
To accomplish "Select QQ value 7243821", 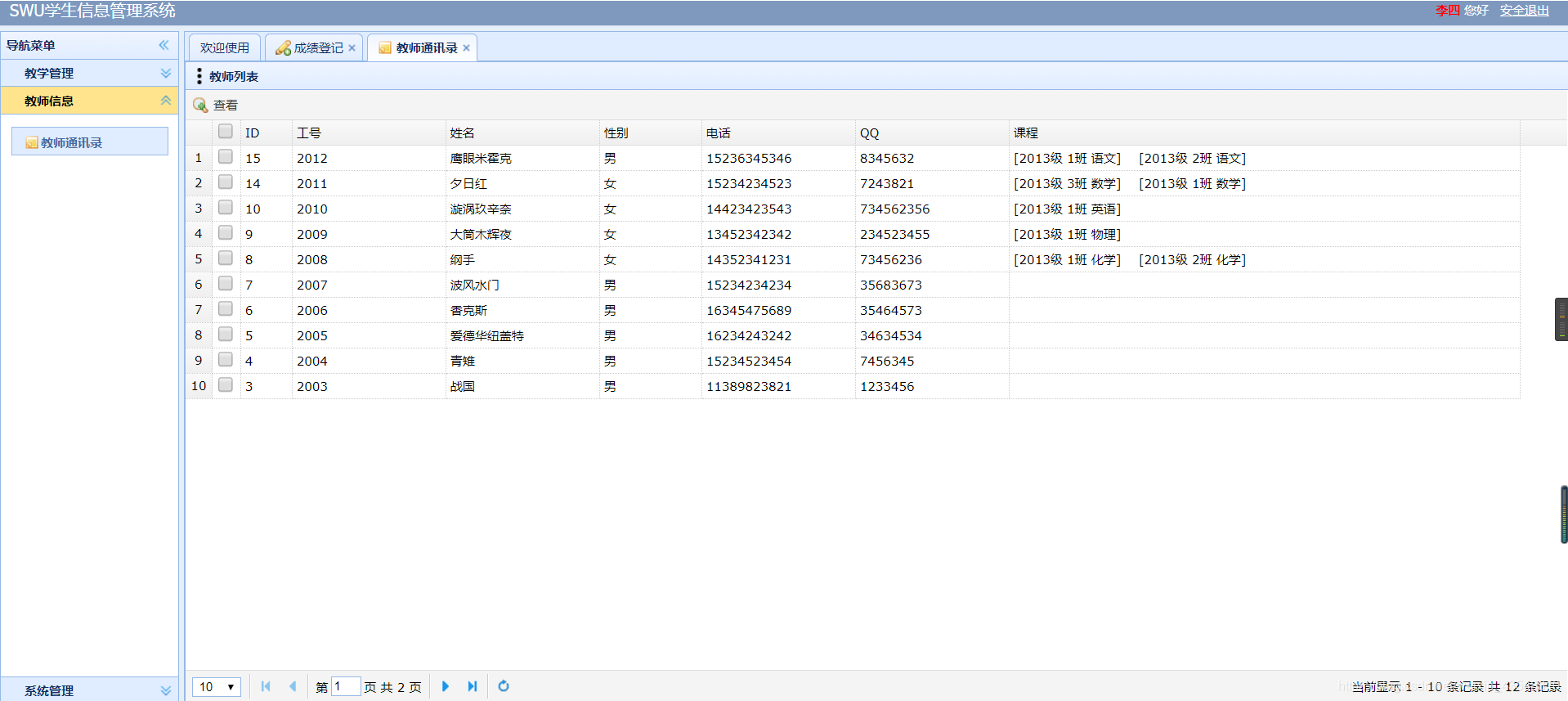I will tap(887, 184).
